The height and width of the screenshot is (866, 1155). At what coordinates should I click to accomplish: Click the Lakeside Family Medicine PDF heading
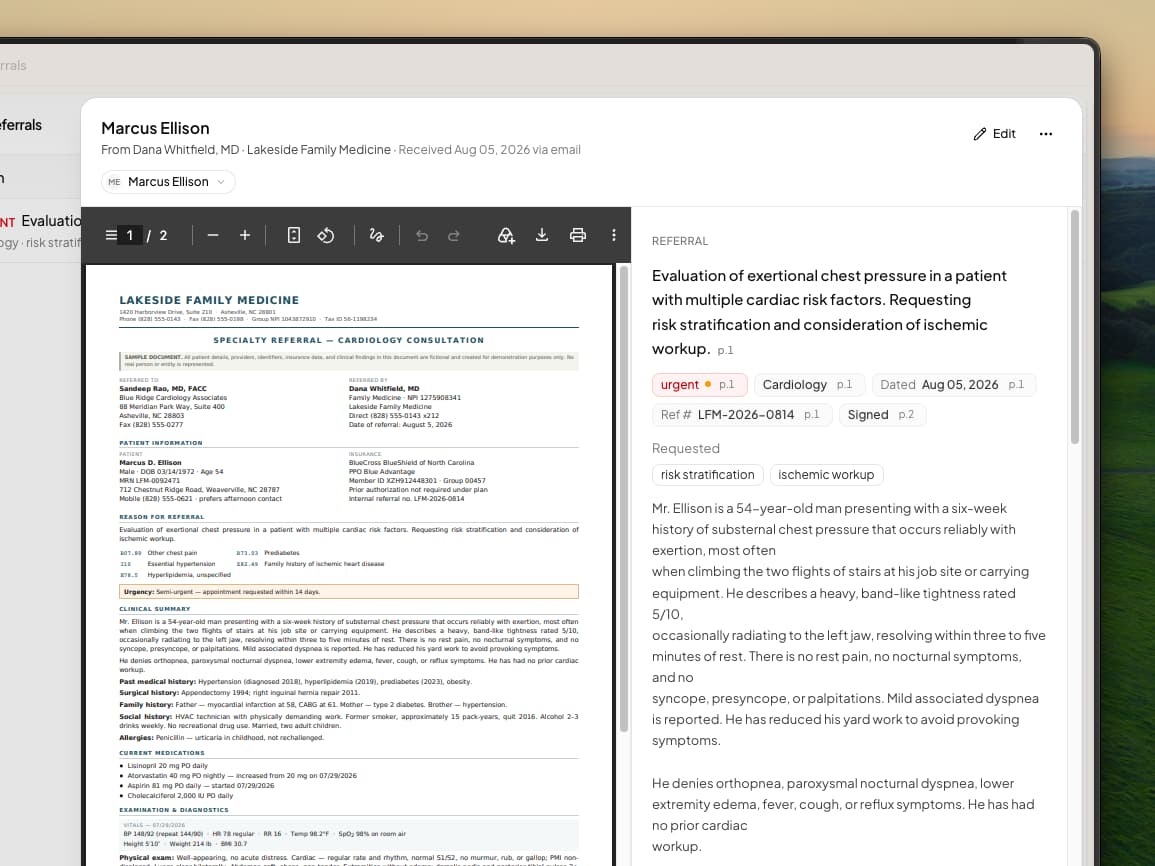pyautogui.click(x=209, y=300)
